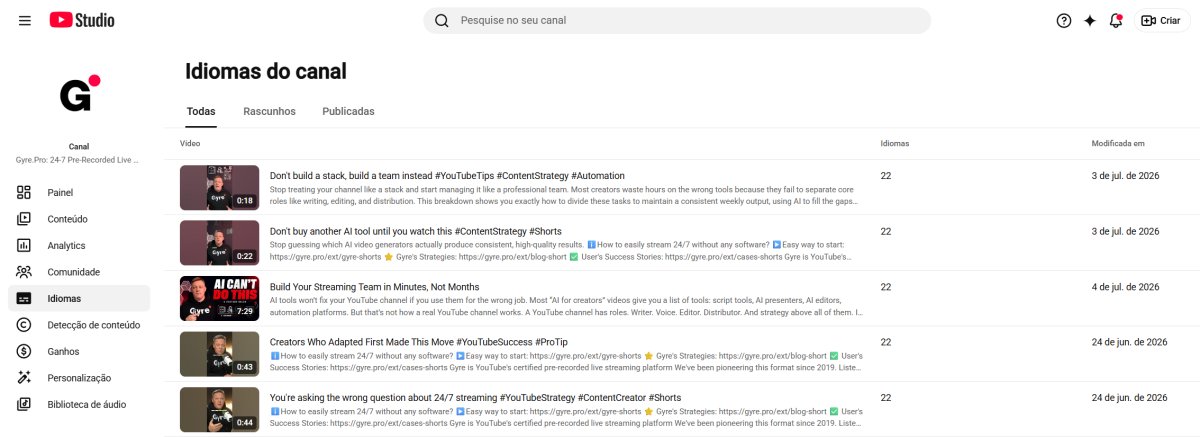Open the 'AI CAN'T DO THIS' video thumbnail
This screenshot has height=437, width=1200.
219,298
